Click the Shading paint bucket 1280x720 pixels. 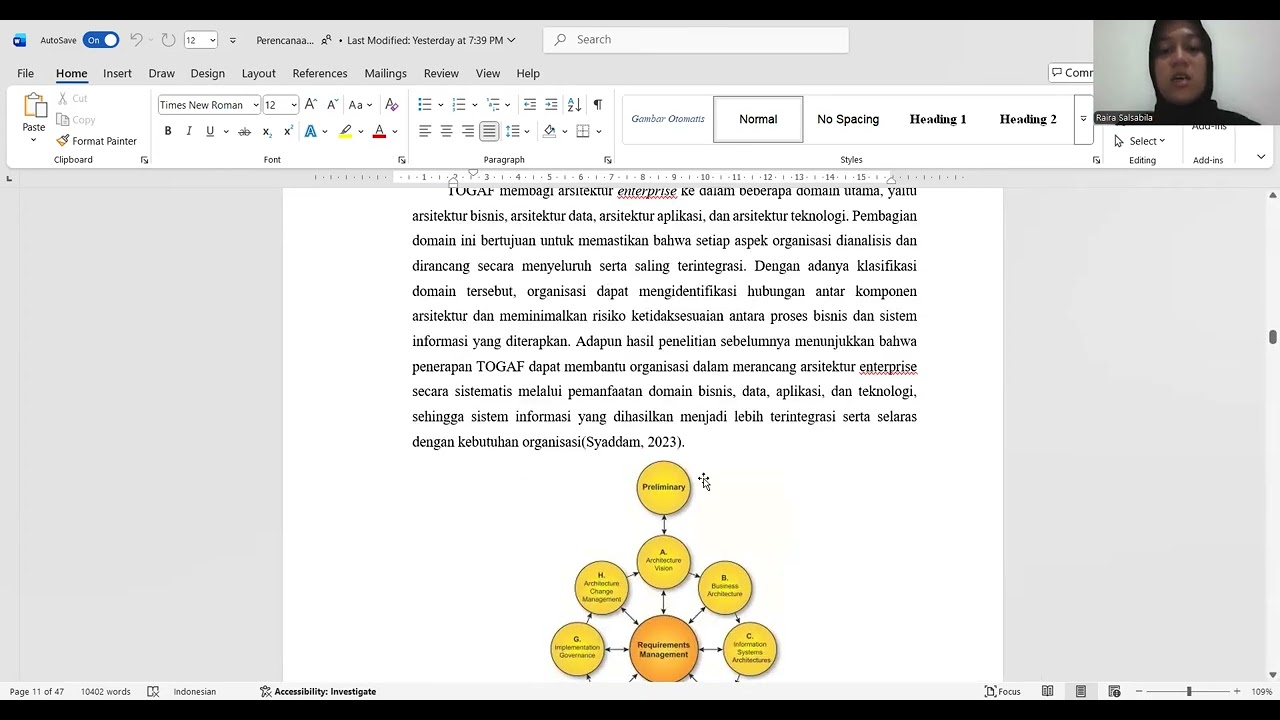point(549,131)
